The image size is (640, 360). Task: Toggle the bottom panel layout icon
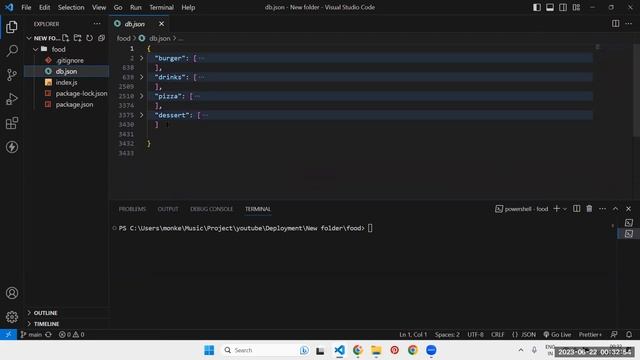[550, 7]
